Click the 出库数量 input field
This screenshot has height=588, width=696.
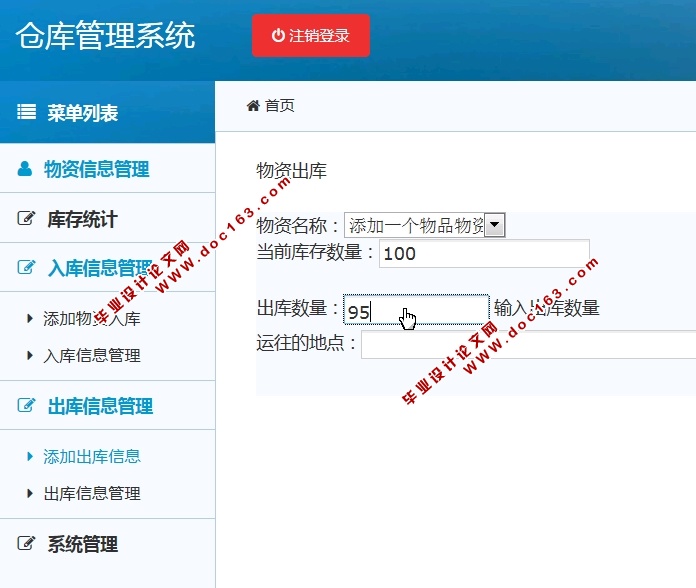pyautogui.click(x=416, y=309)
